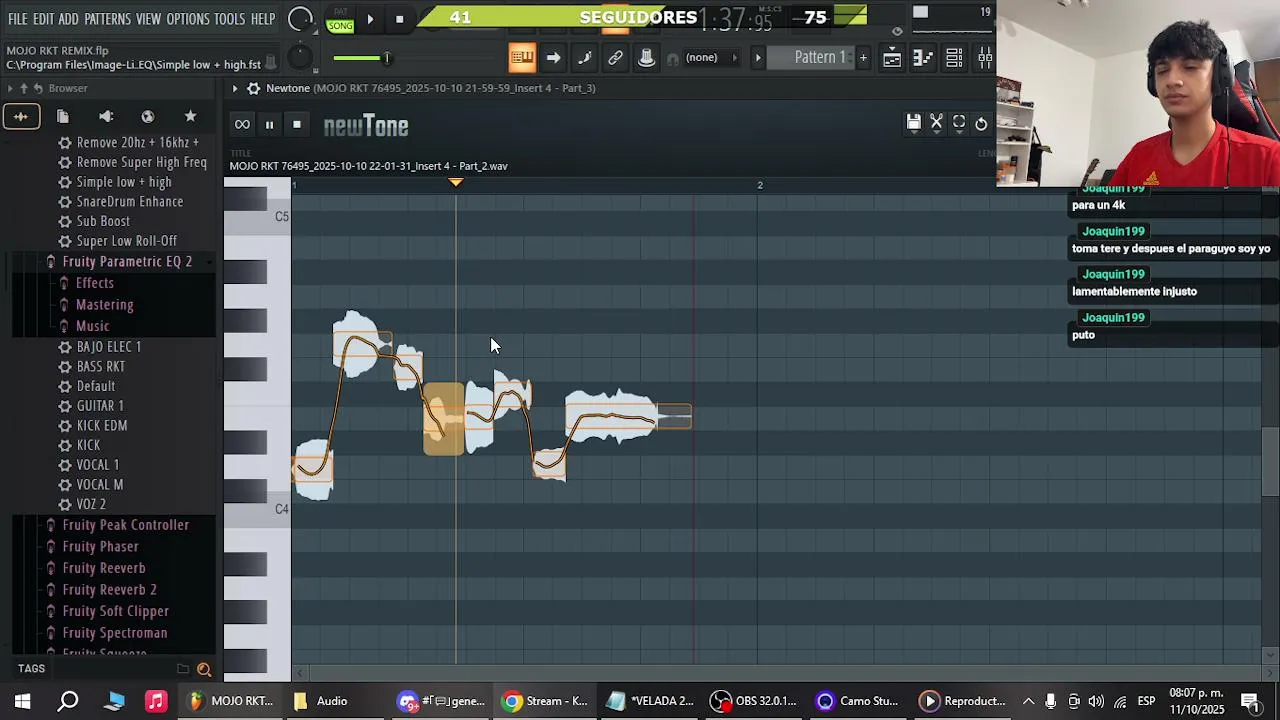
Task: Open the ADD menu
Action: point(68,19)
